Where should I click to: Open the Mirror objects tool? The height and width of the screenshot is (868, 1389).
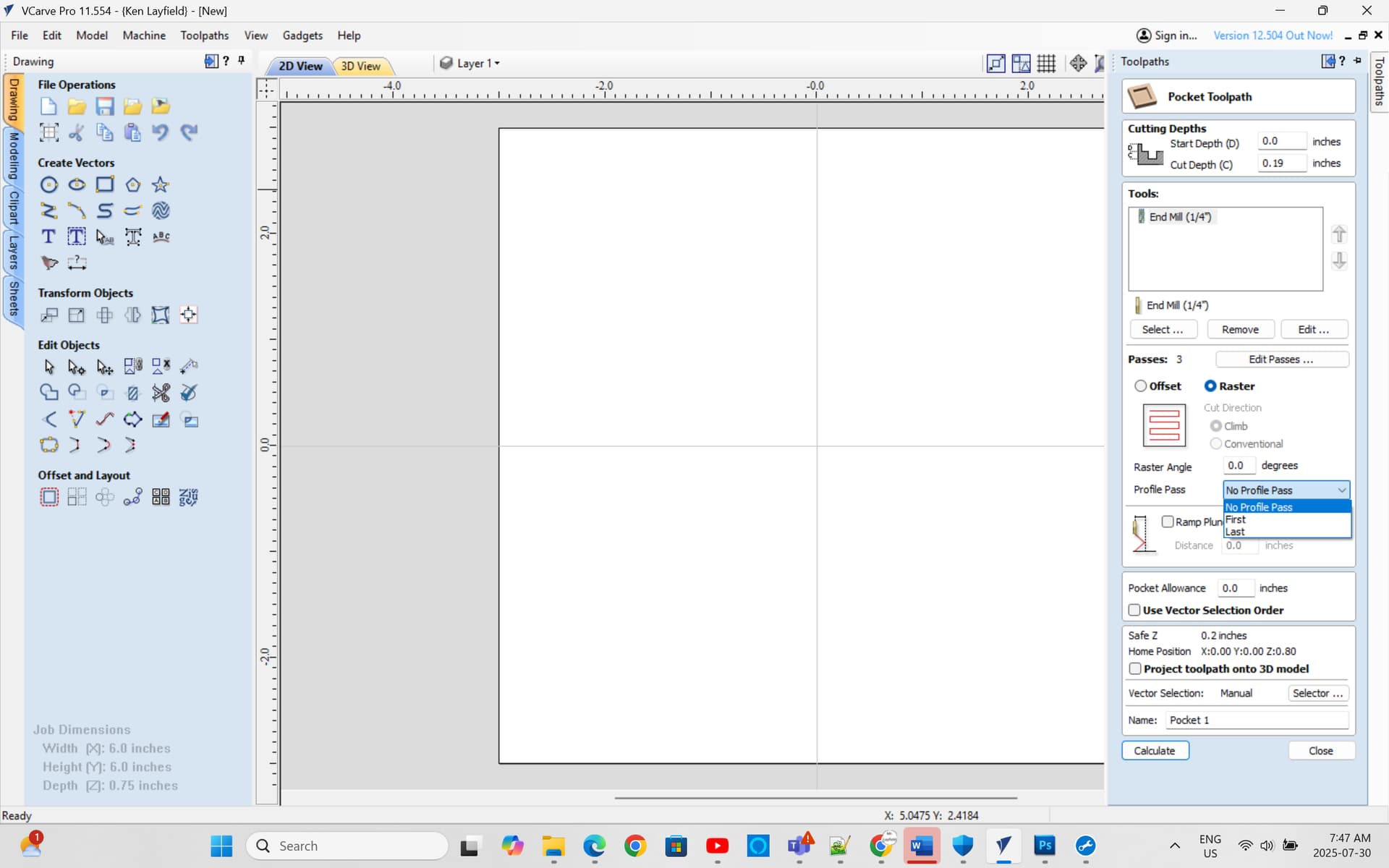coord(133,315)
